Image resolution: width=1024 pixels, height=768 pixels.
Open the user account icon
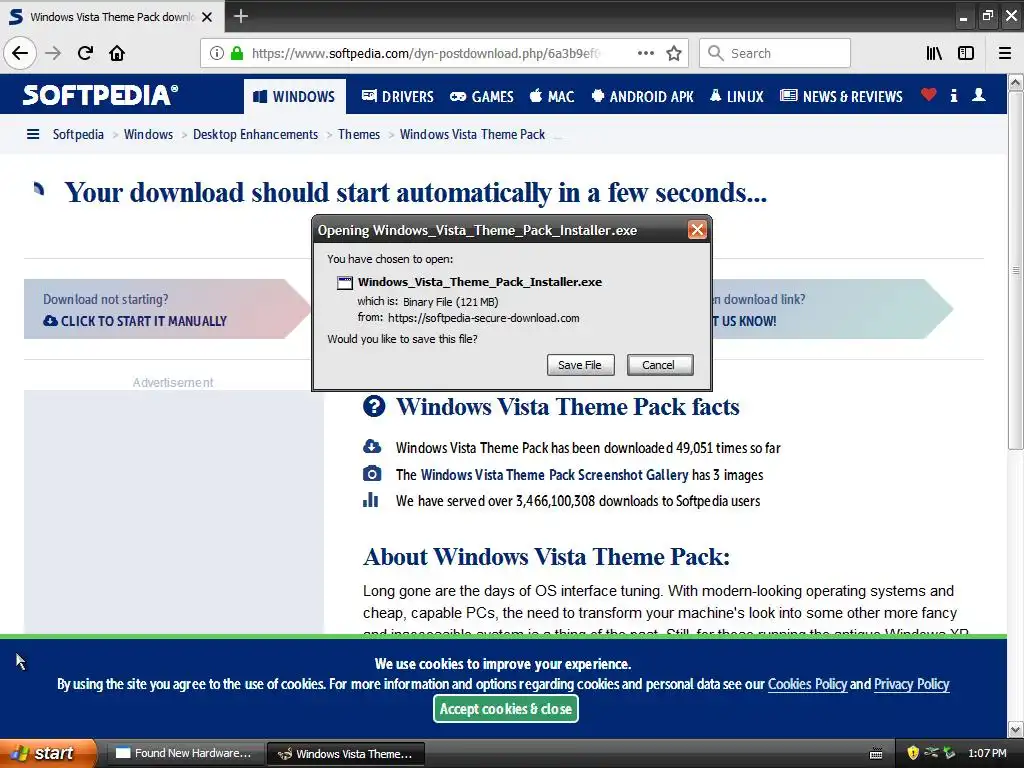(x=979, y=95)
